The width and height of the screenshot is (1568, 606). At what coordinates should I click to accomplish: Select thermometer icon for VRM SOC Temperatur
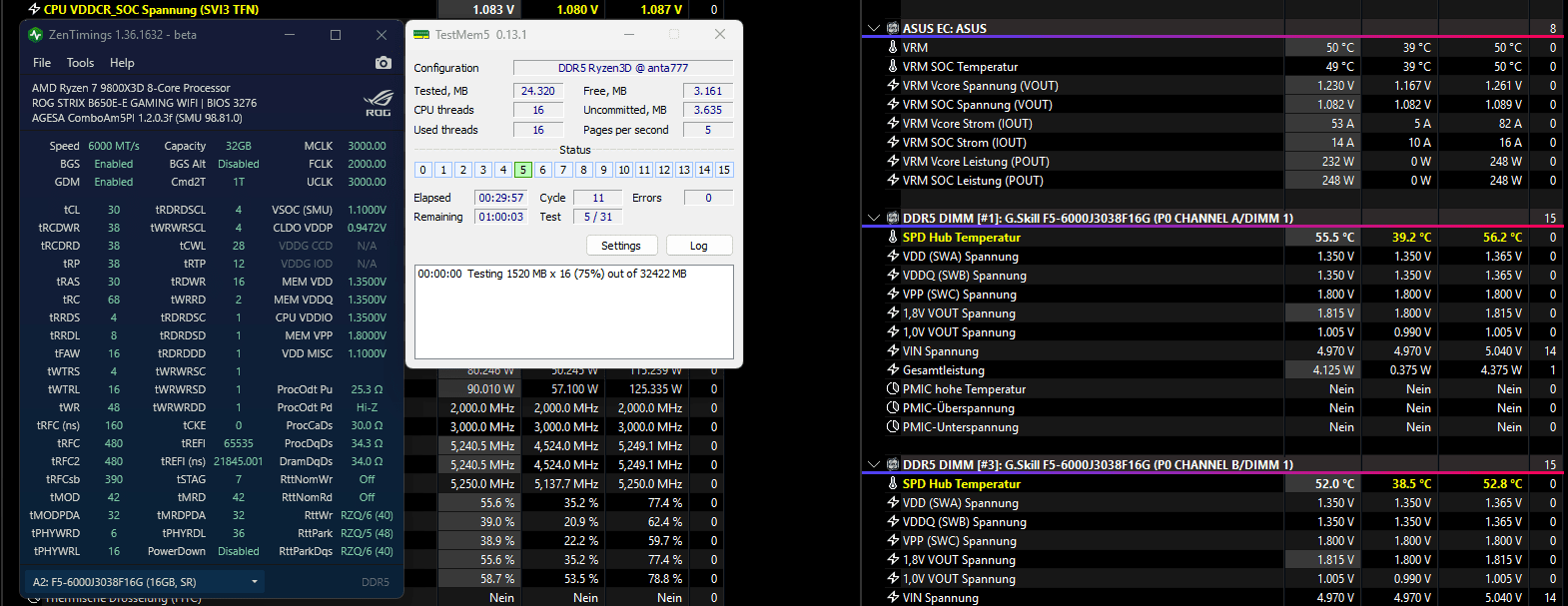[893, 66]
